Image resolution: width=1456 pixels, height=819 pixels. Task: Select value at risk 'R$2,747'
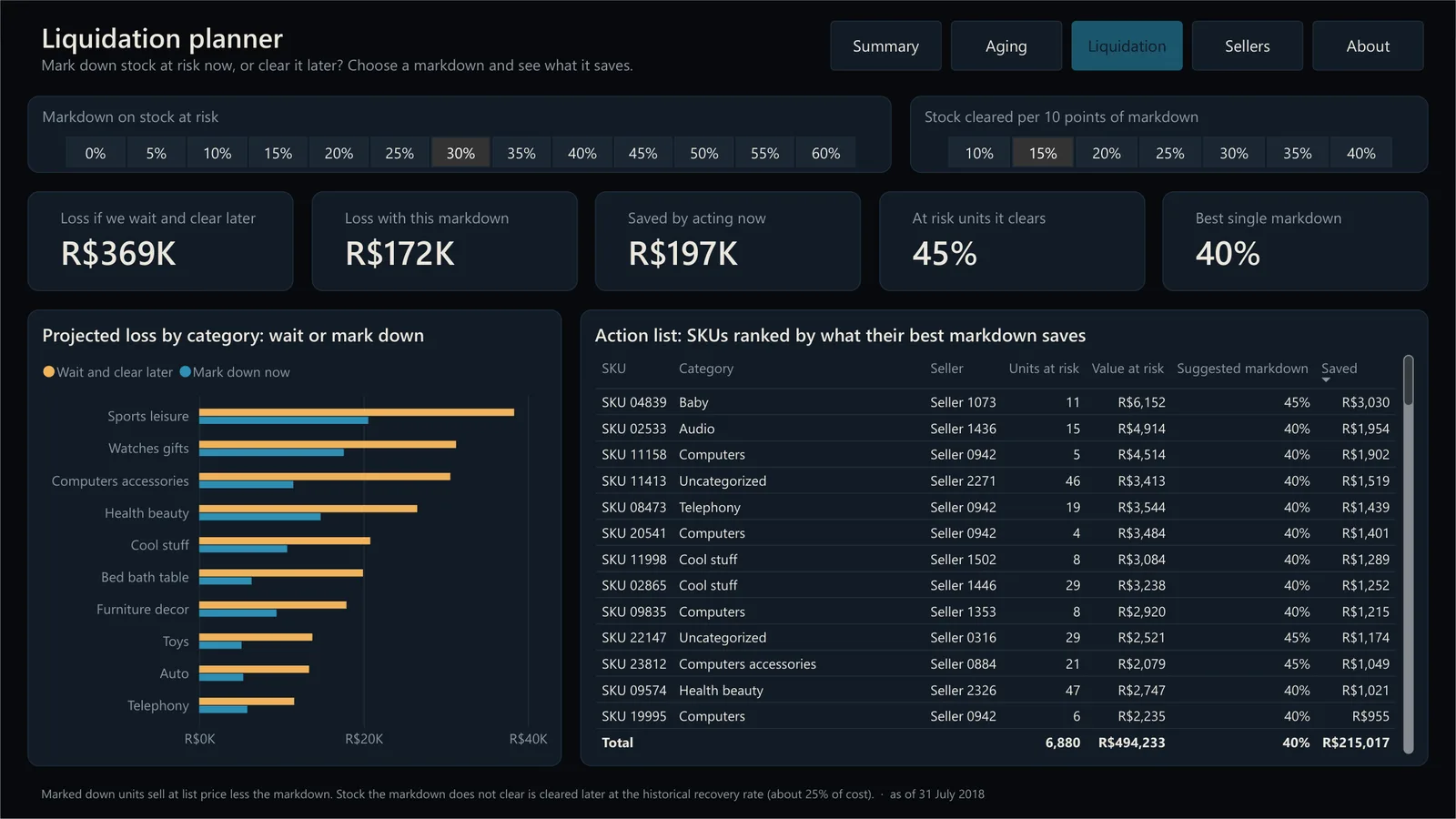click(x=1141, y=691)
